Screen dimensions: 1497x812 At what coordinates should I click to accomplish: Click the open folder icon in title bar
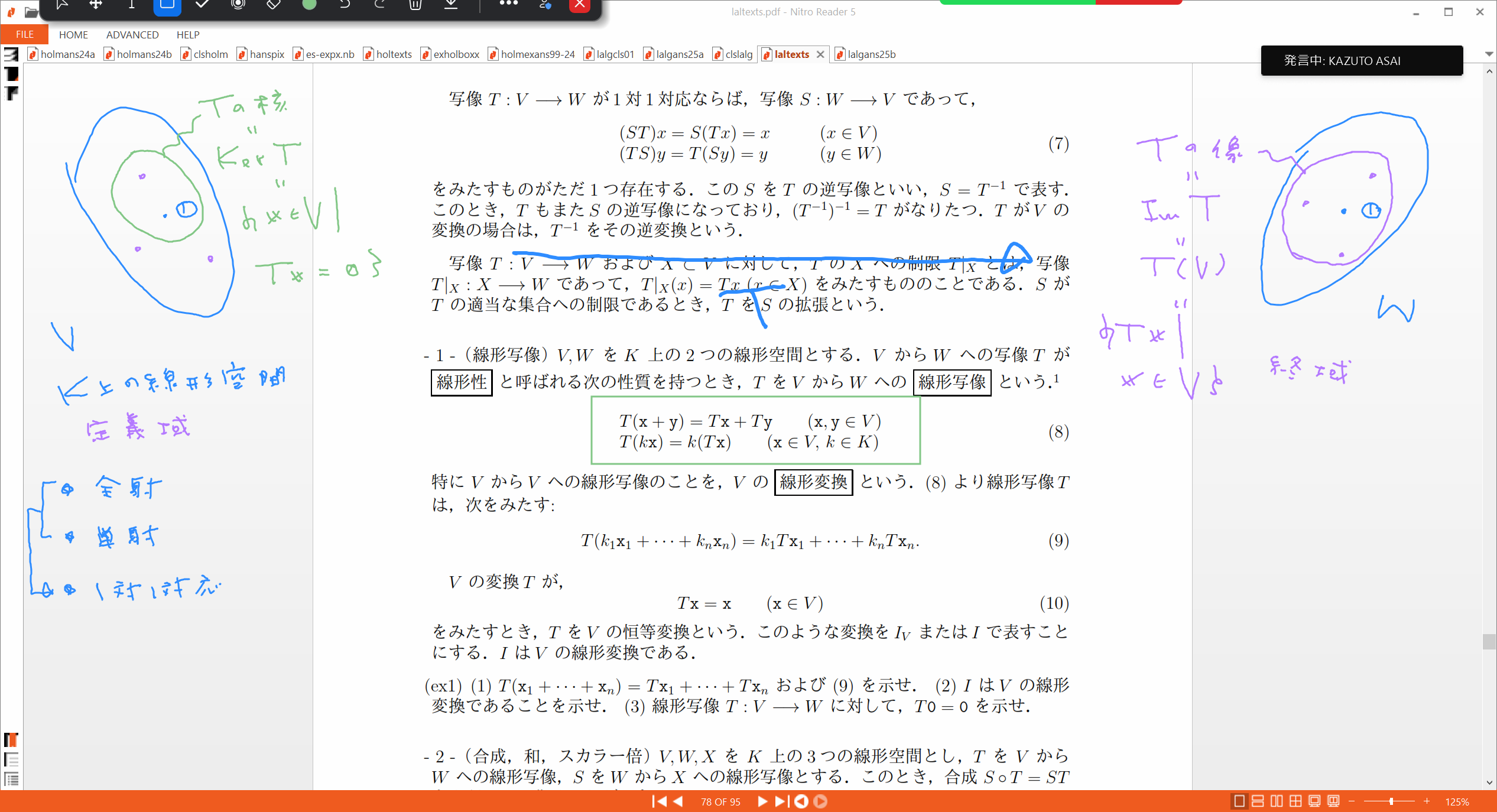(x=31, y=12)
